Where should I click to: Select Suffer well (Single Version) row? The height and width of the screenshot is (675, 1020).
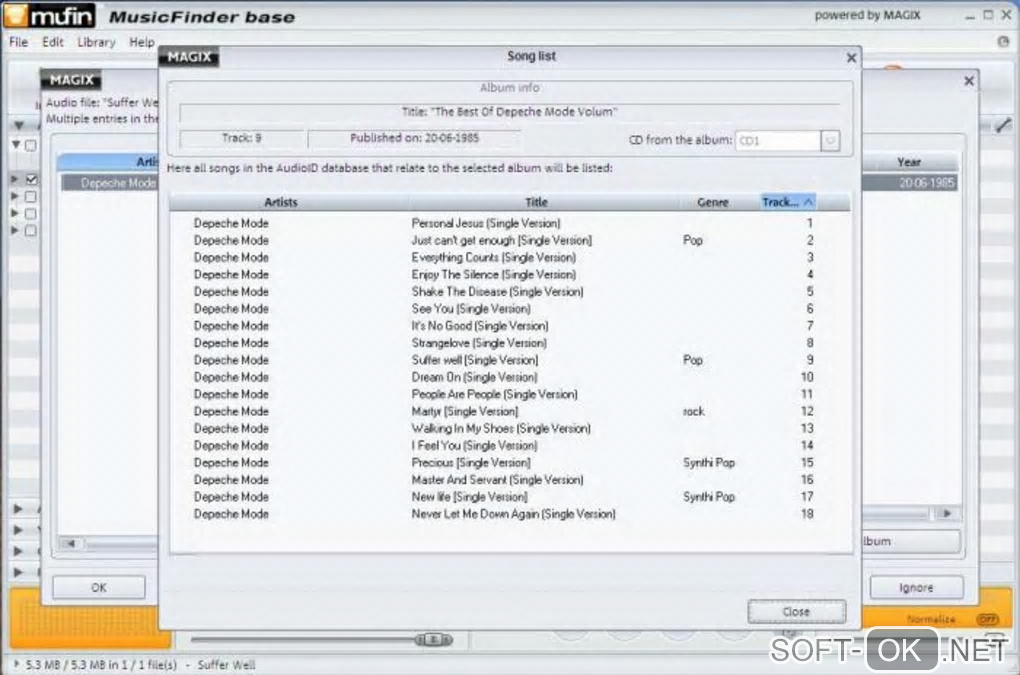click(509, 360)
